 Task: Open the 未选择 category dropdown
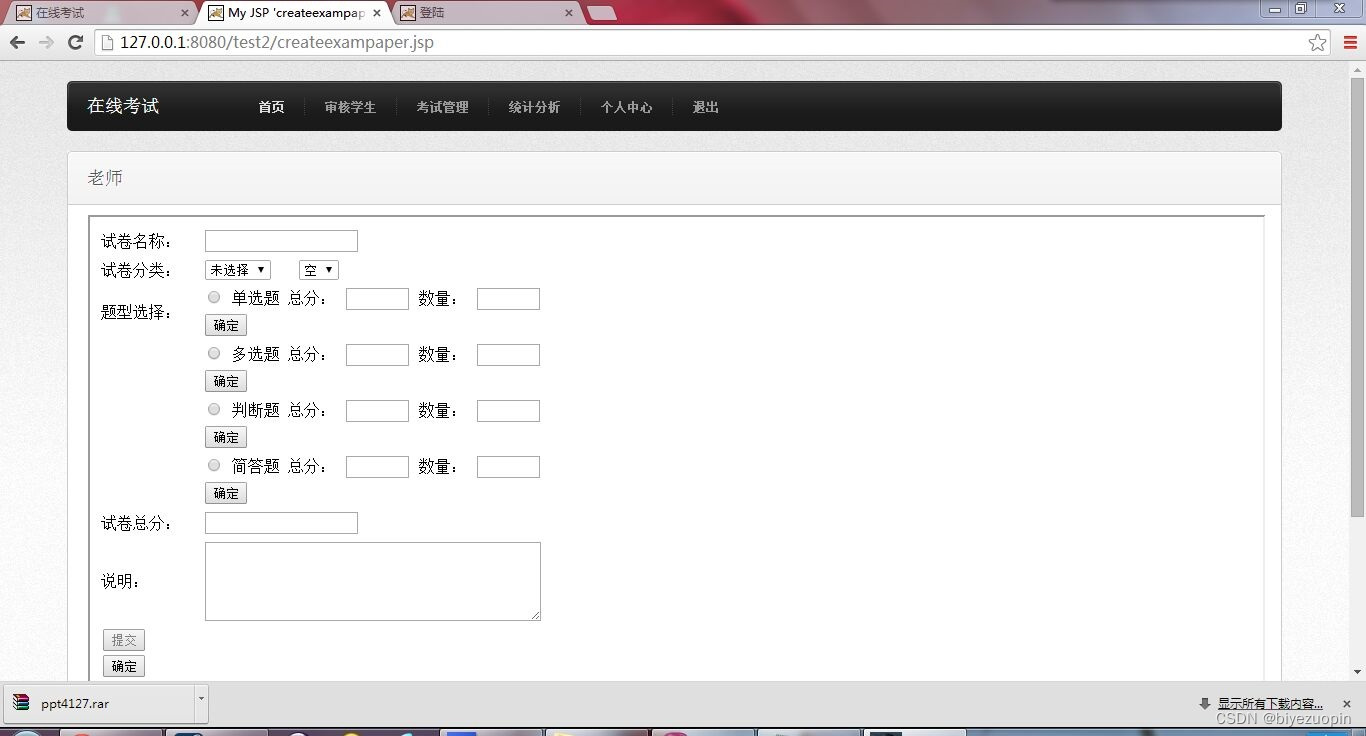click(x=237, y=269)
